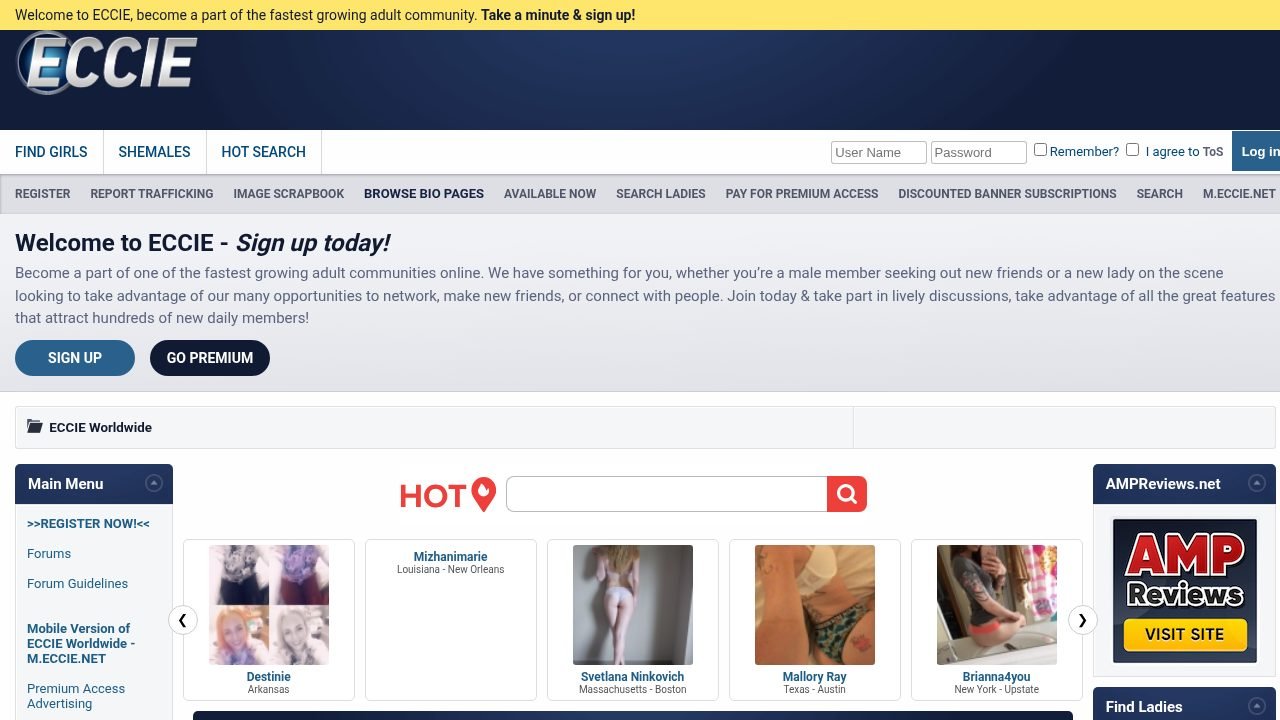Click the red magnifier search button
This screenshot has width=1280, height=720.
tap(847, 494)
